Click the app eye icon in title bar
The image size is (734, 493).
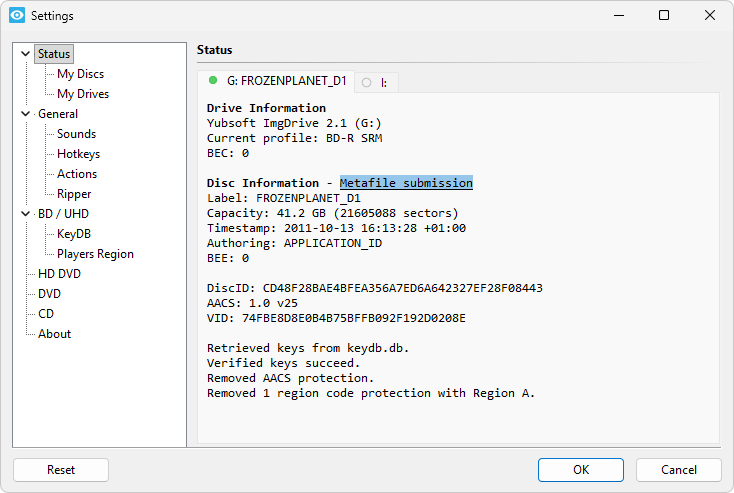[16, 16]
